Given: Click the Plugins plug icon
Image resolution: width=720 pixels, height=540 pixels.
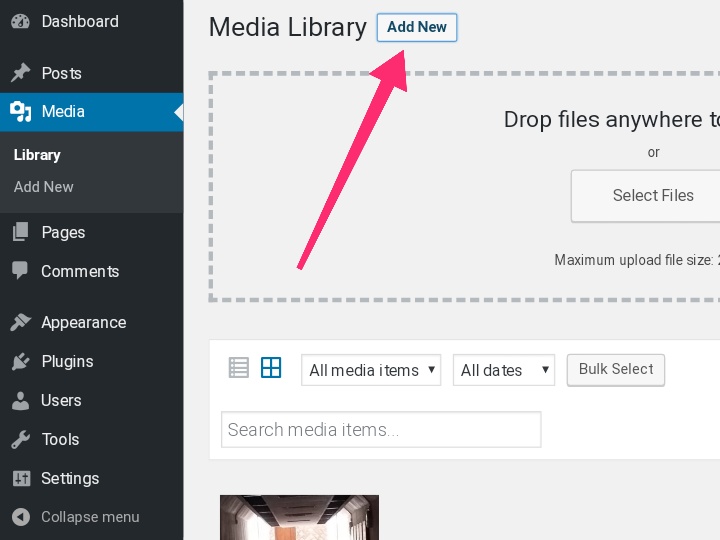Looking at the screenshot, I should click(x=20, y=361).
